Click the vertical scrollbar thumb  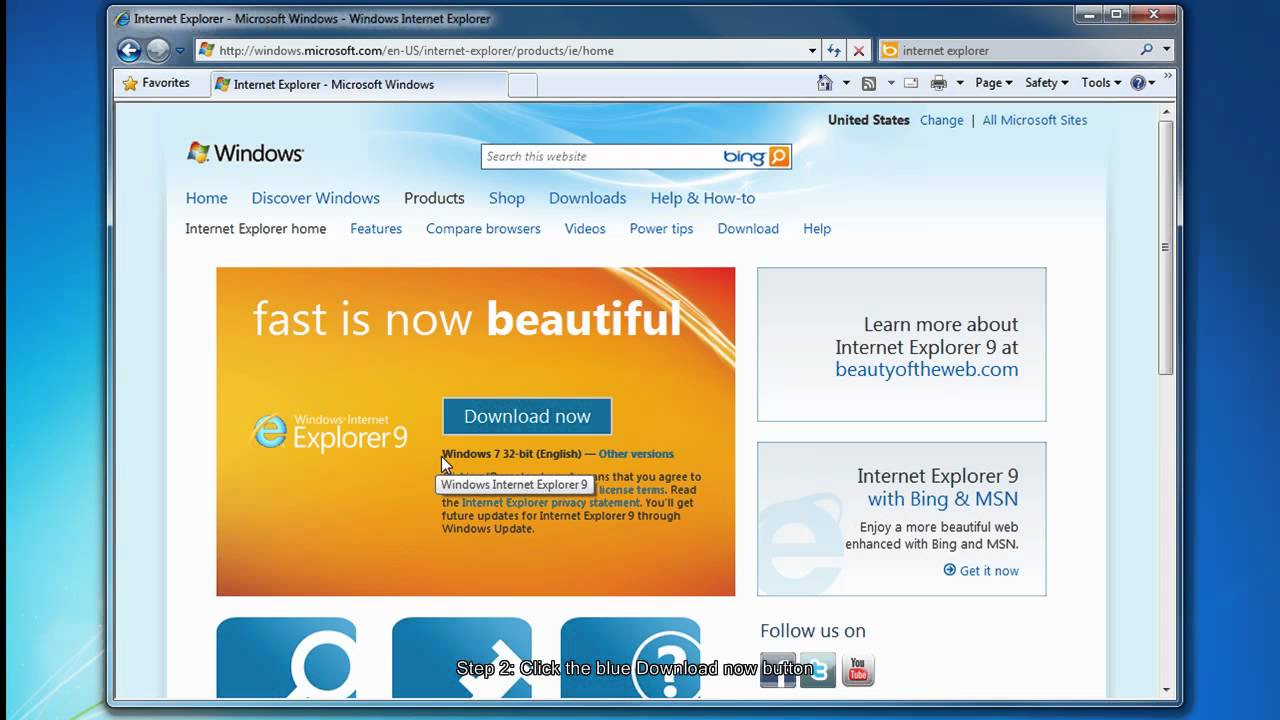click(x=1165, y=247)
